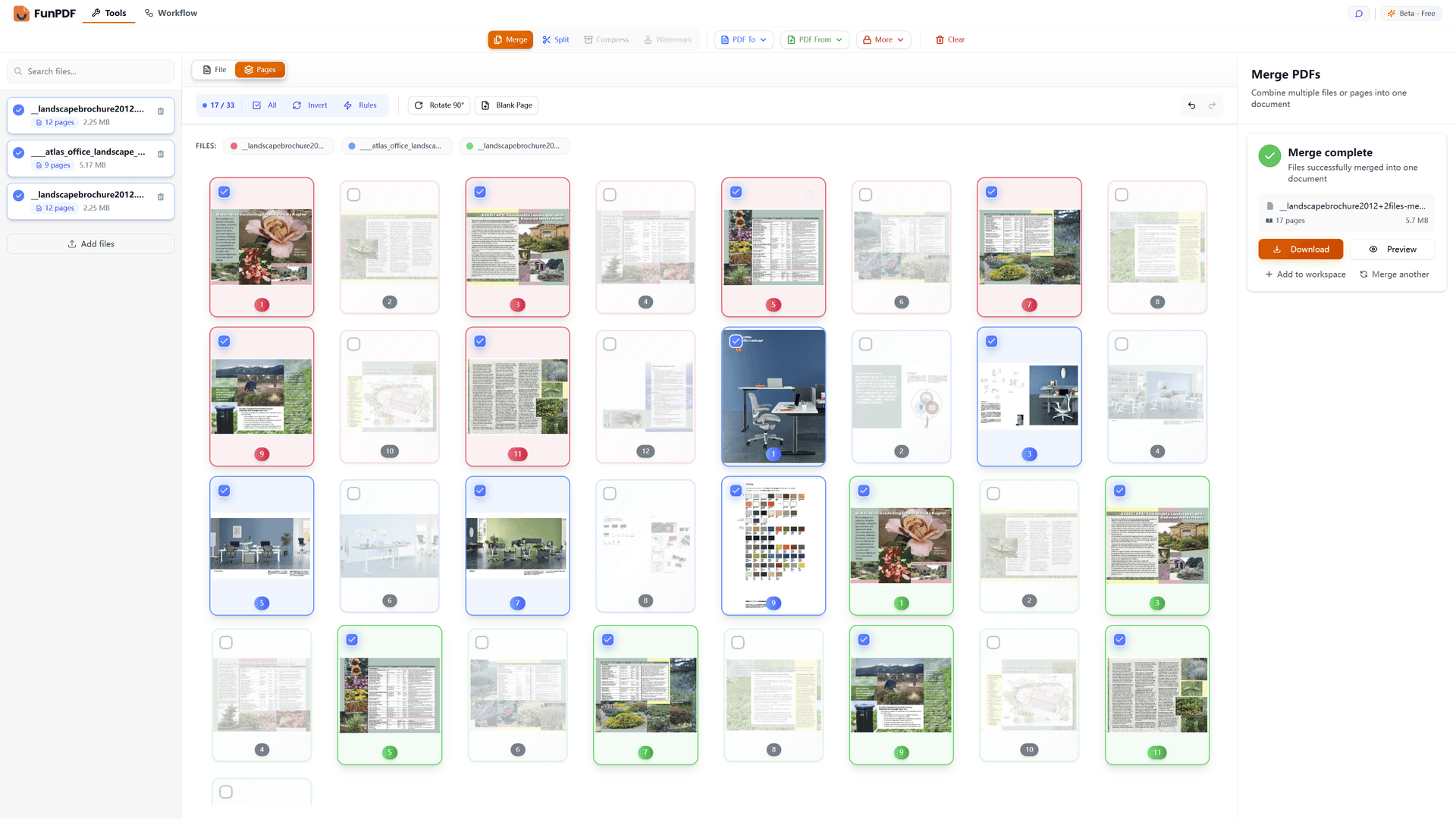Open the Split tool
The height and width of the screenshot is (819, 1456).
[x=555, y=39]
